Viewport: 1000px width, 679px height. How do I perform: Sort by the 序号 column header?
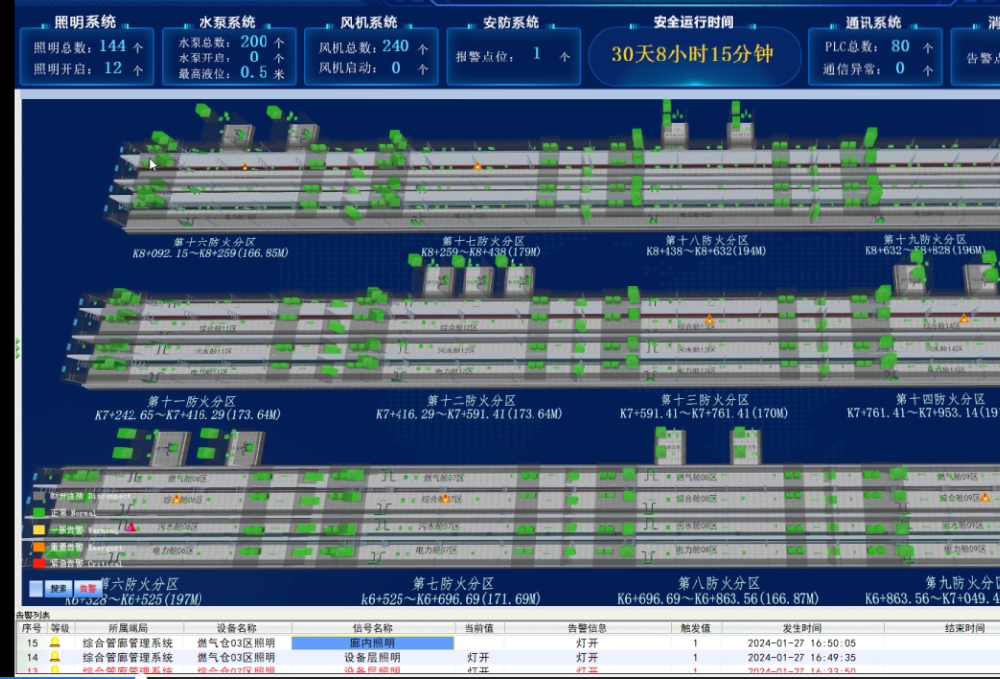pyautogui.click(x=32, y=628)
